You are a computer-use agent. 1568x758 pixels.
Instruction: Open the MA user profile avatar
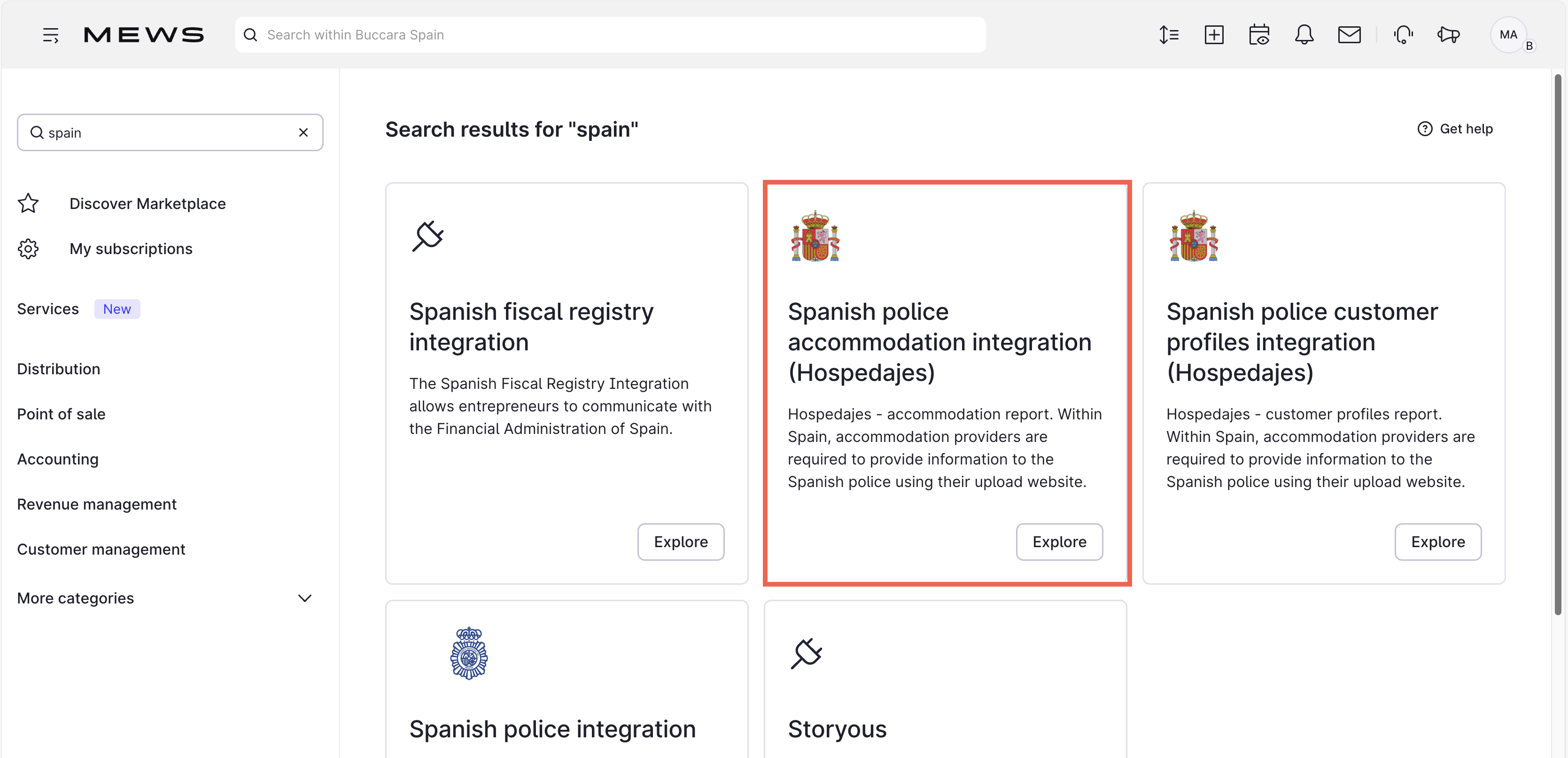pos(1508,35)
